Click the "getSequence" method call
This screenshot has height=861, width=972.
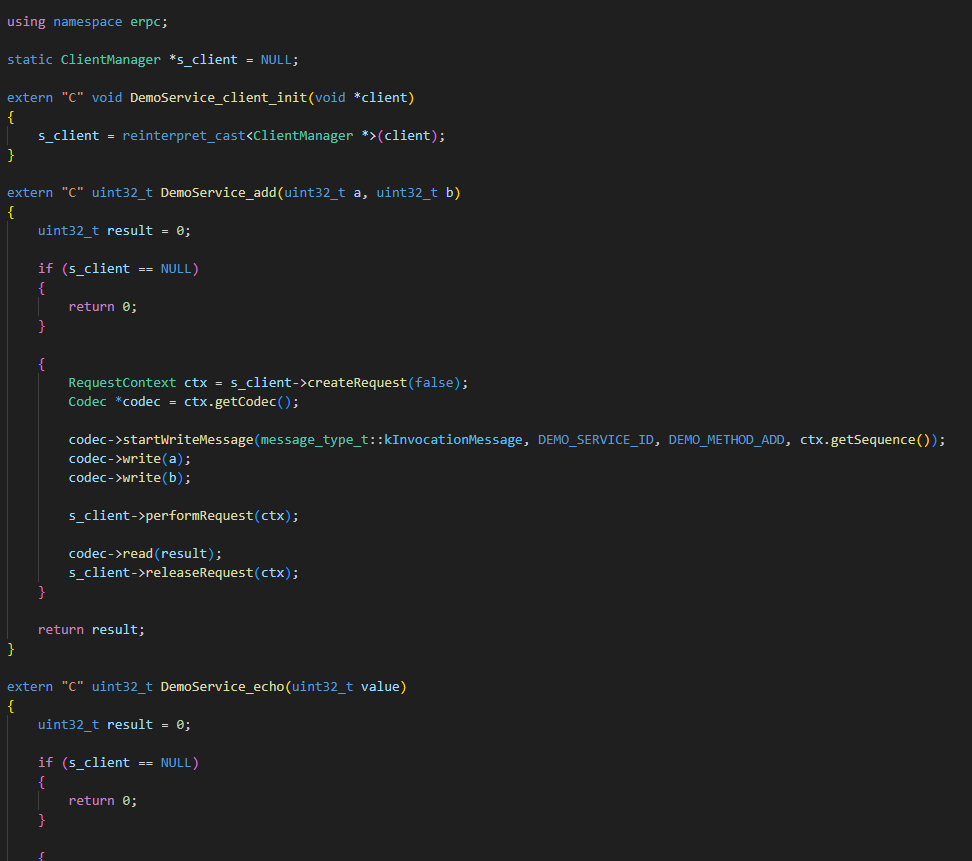click(873, 439)
